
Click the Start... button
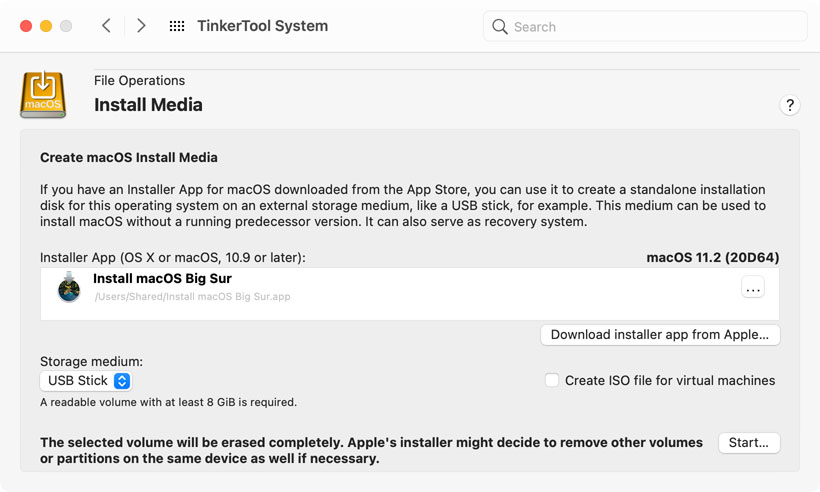[749, 443]
